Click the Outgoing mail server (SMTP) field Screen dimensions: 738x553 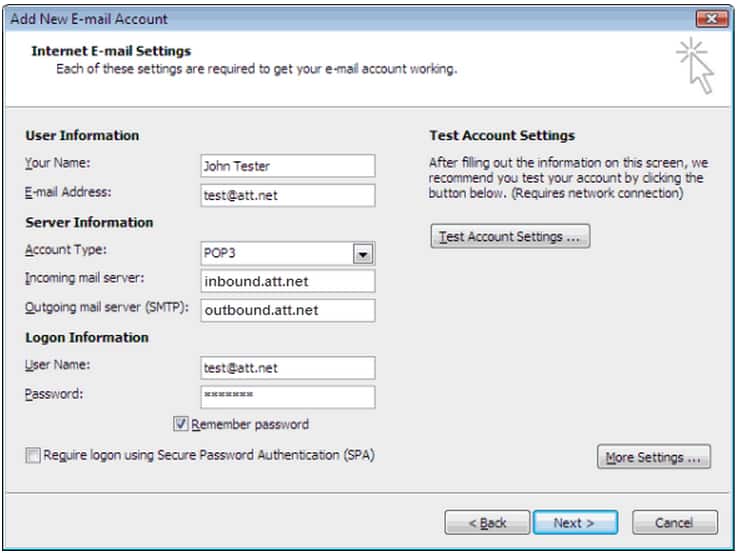coord(288,310)
